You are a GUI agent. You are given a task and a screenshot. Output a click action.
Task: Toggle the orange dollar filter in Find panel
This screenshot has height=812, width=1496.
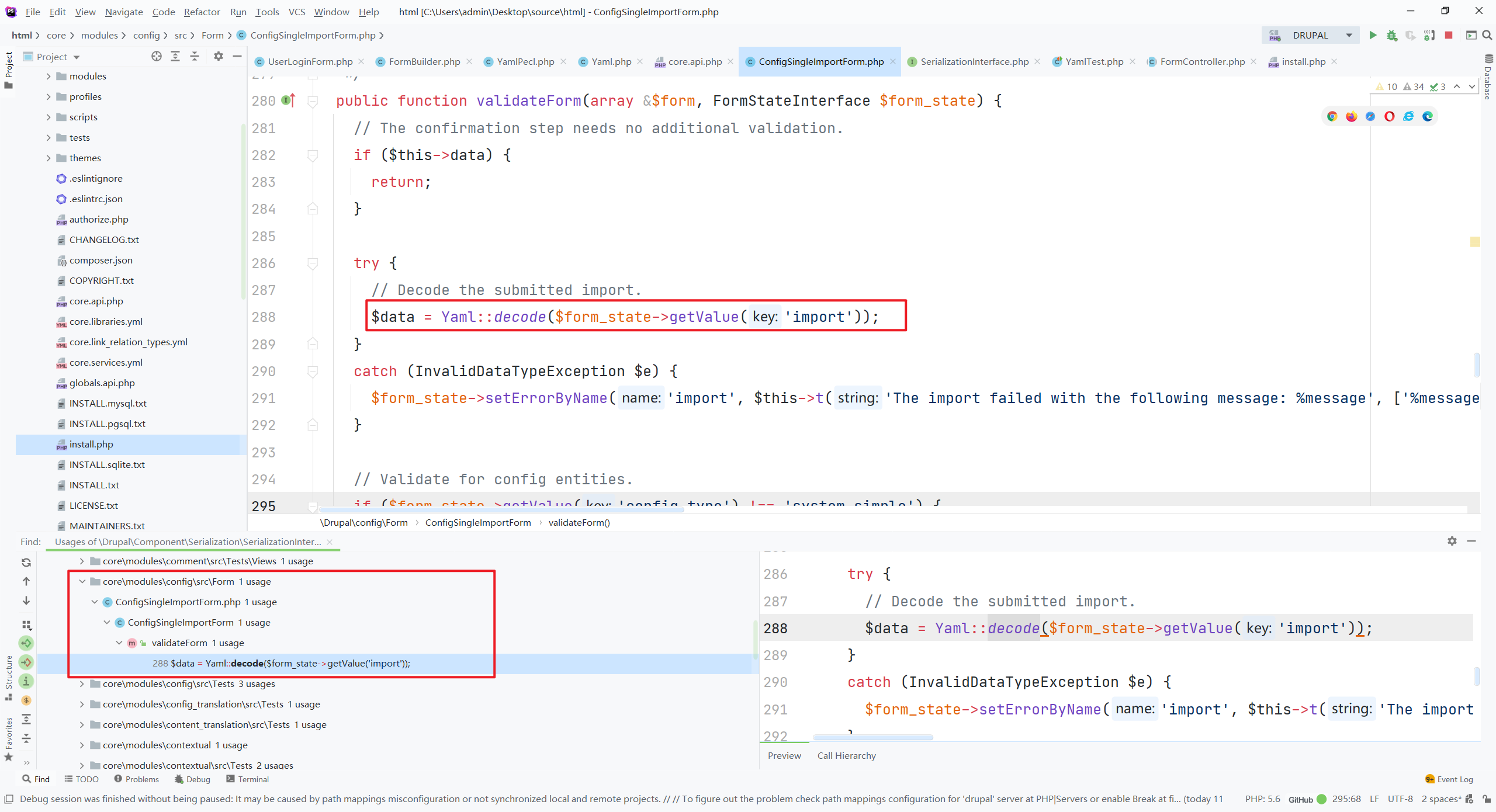pos(26,700)
